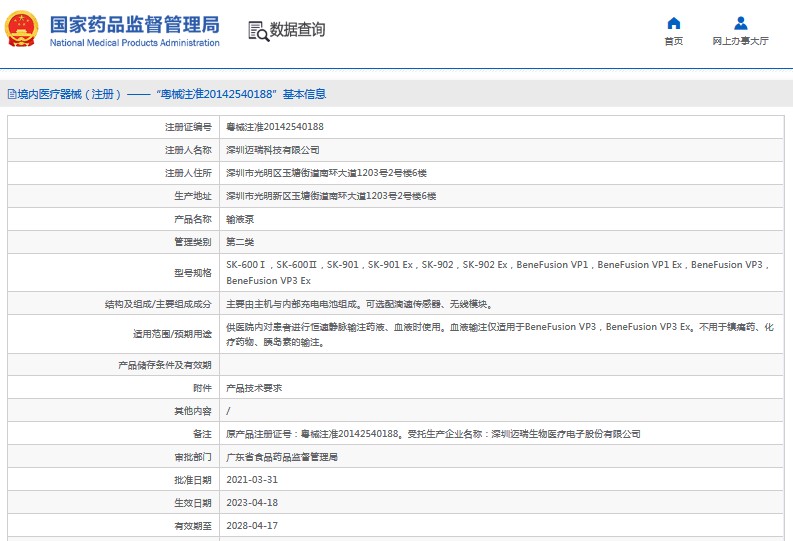
Task: Click approval date 2021-03-31
Action: tap(252, 480)
